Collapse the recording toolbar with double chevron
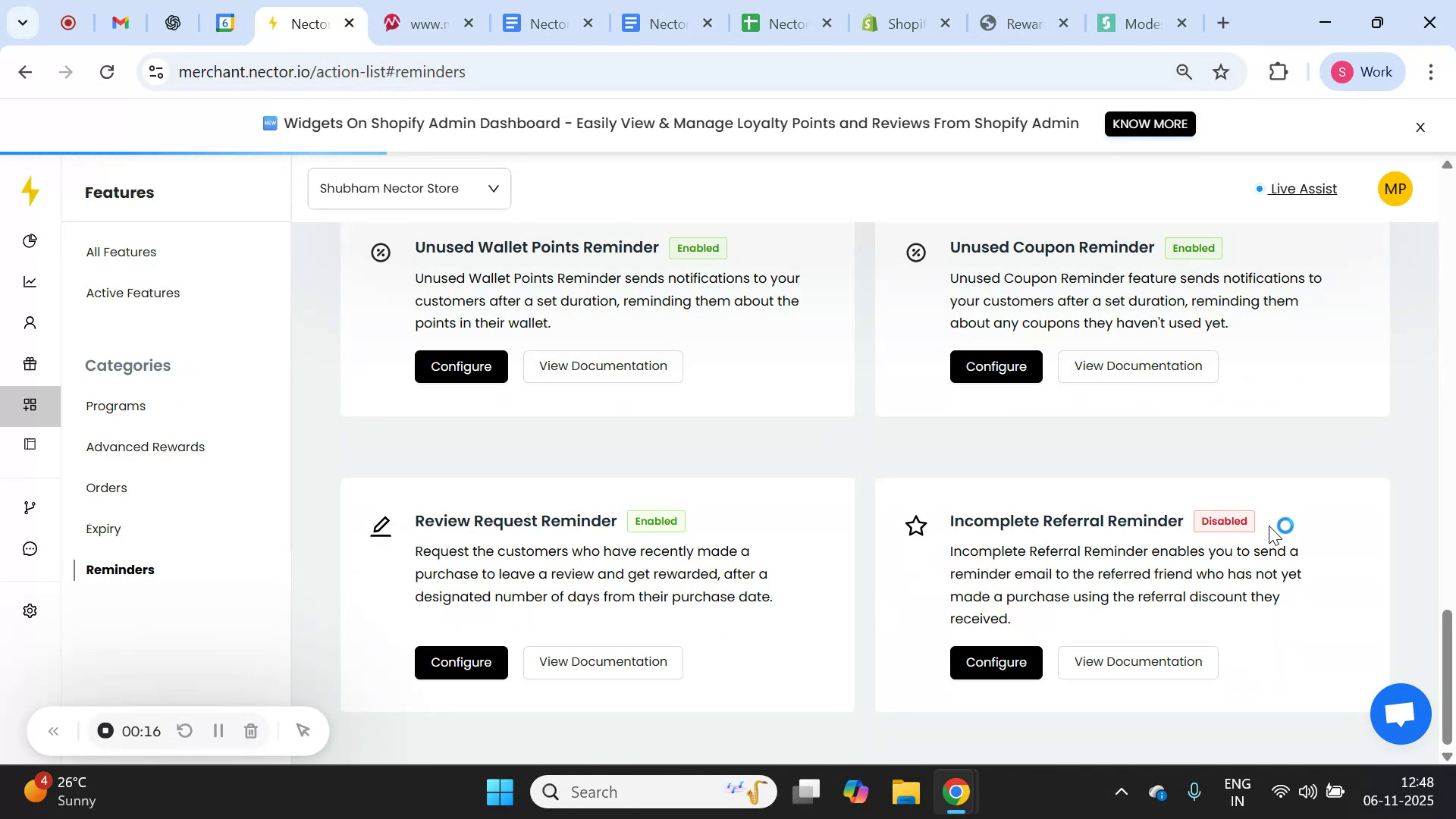 [53, 730]
